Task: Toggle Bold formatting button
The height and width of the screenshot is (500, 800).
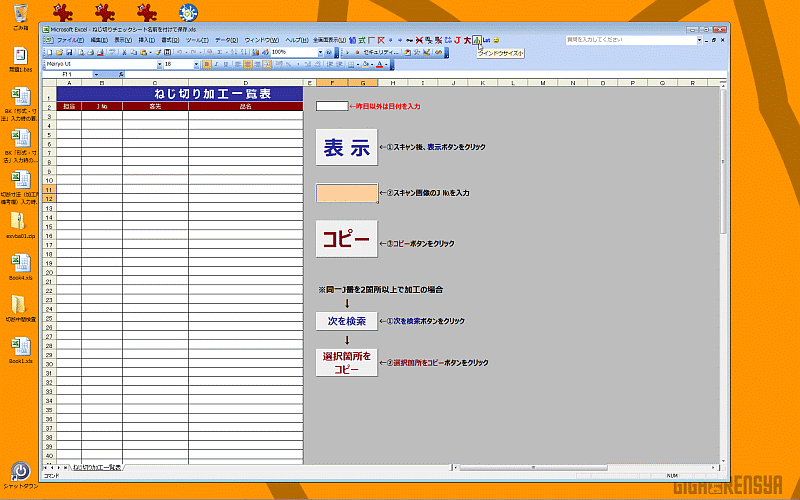Action: [x=207, y=64]
